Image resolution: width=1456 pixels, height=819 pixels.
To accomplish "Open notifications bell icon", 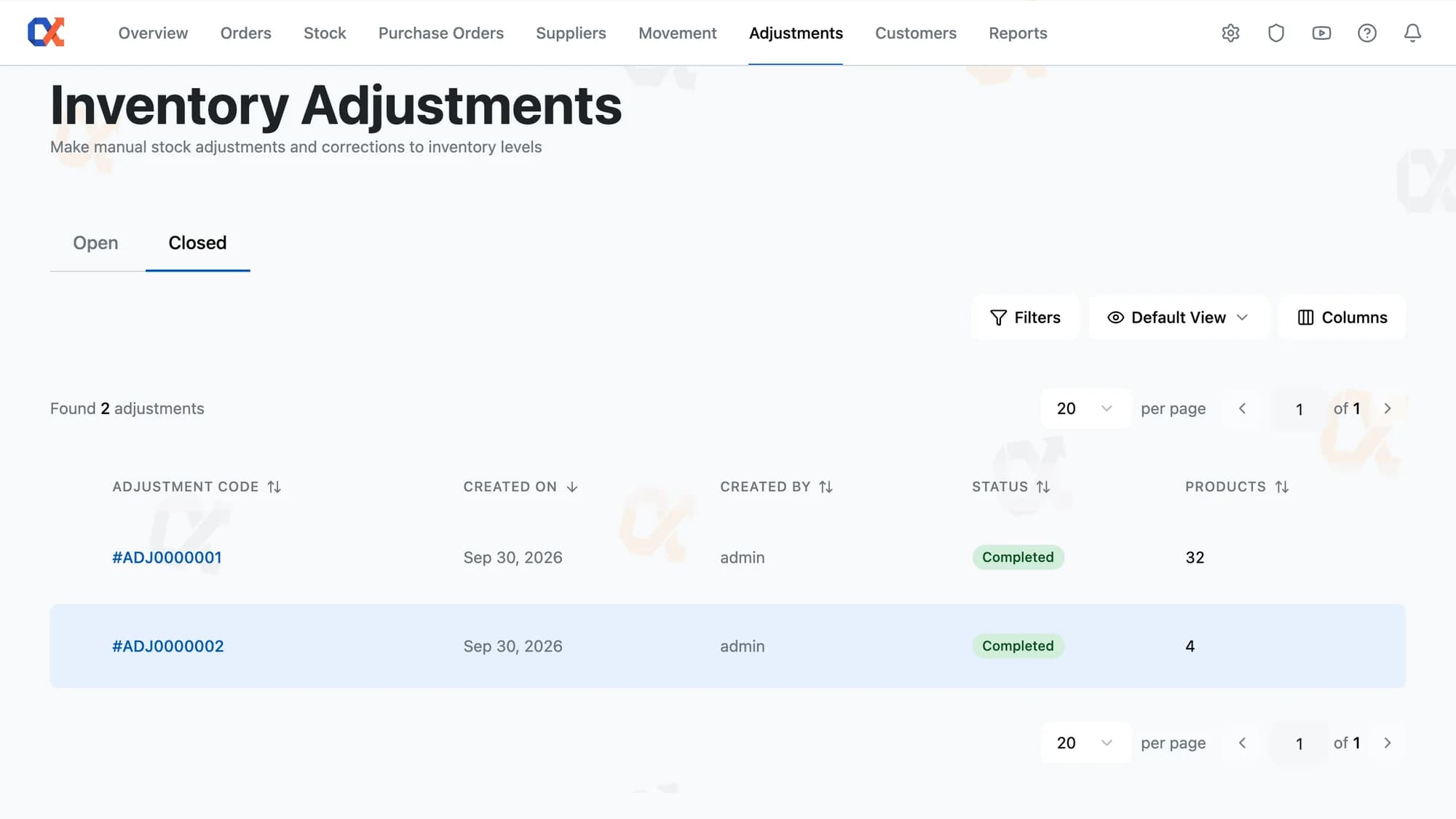I will click(1412, 33).
